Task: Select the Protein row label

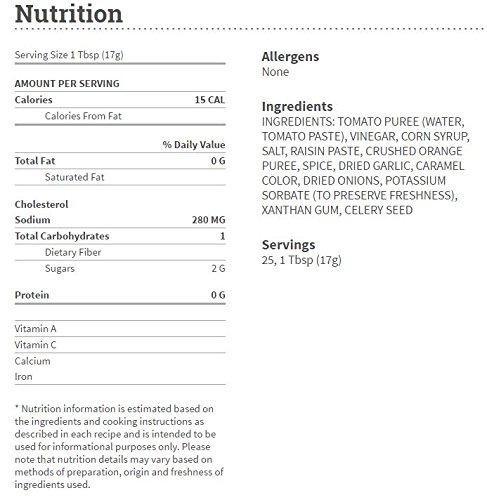Action: point(32,295)
